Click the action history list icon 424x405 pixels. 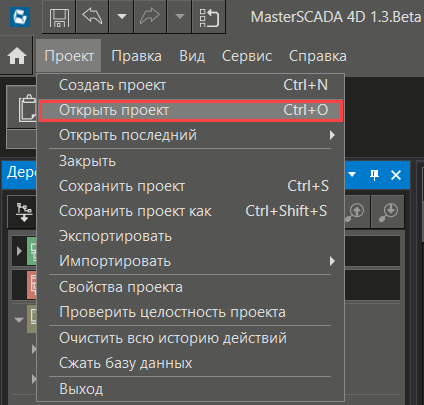tap(209, 17)
